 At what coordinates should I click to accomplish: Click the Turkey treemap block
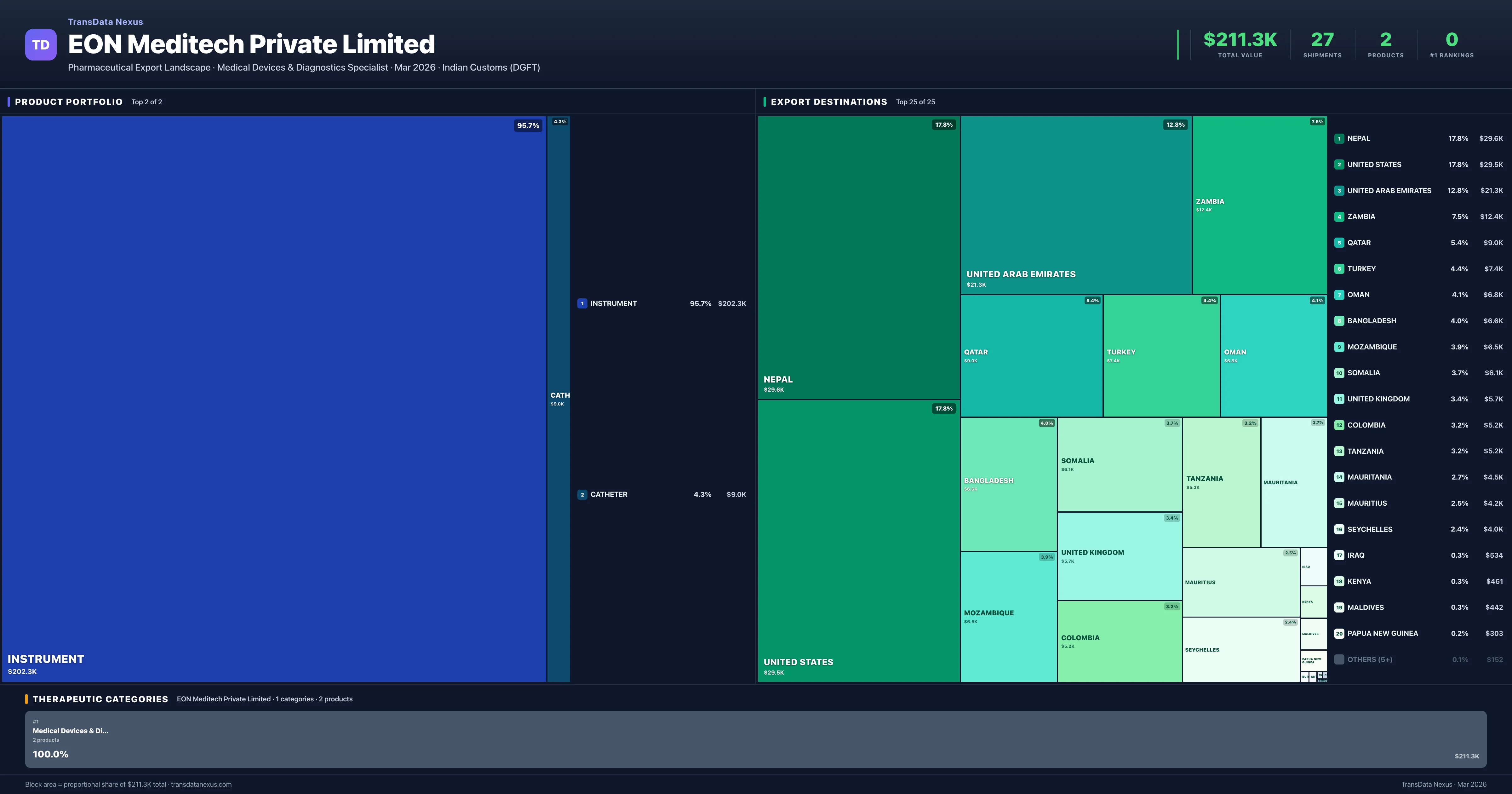pyautogui.click(x=1161, y=356)
